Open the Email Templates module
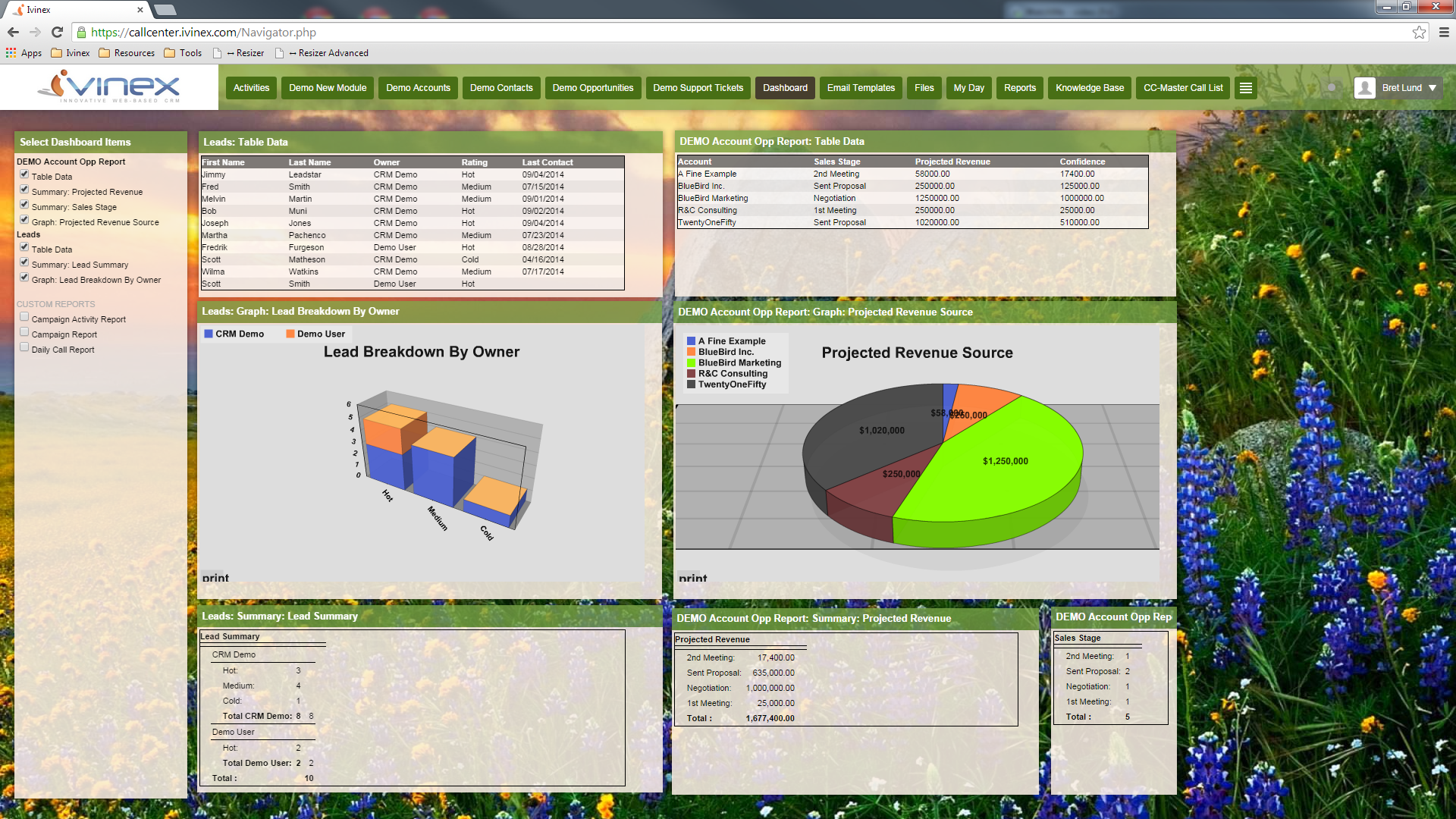The width and height of the screenshot is (1456, 819). click(x=861, y=88)
